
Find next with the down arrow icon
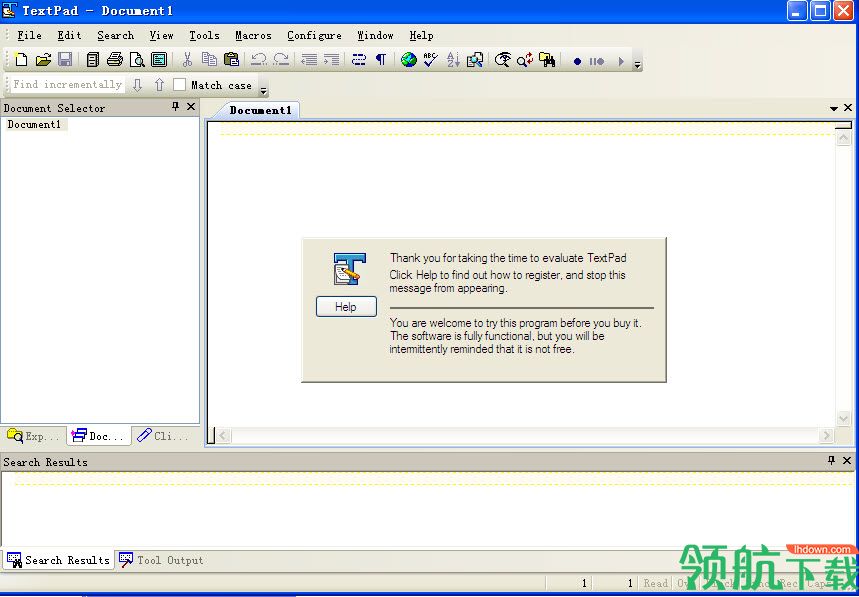coord(138,85)
